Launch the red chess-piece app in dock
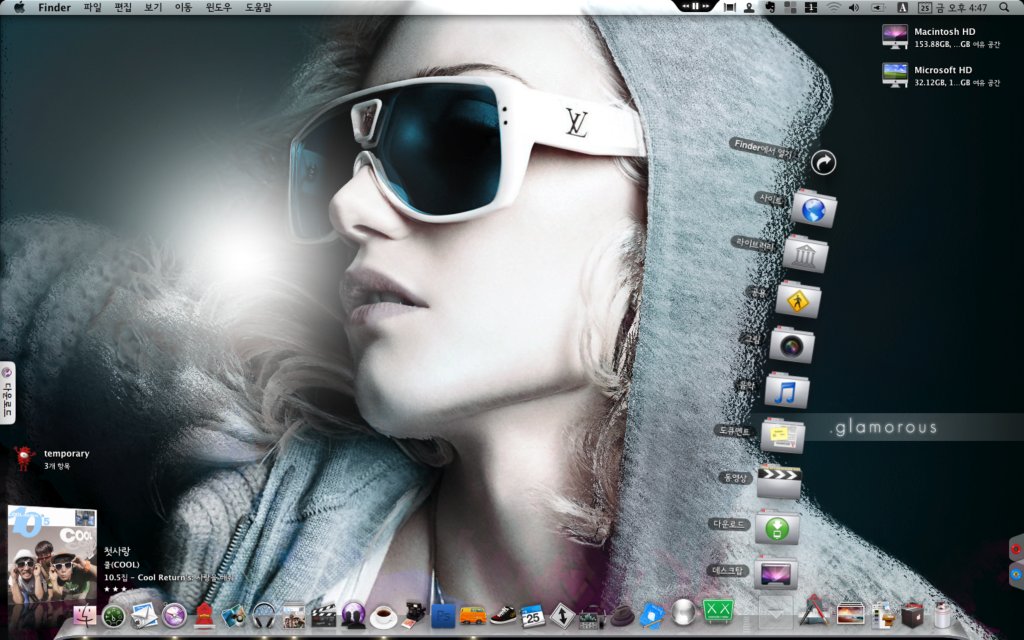The width and height of the screenshot is (1024, 640). click(204, 615)
